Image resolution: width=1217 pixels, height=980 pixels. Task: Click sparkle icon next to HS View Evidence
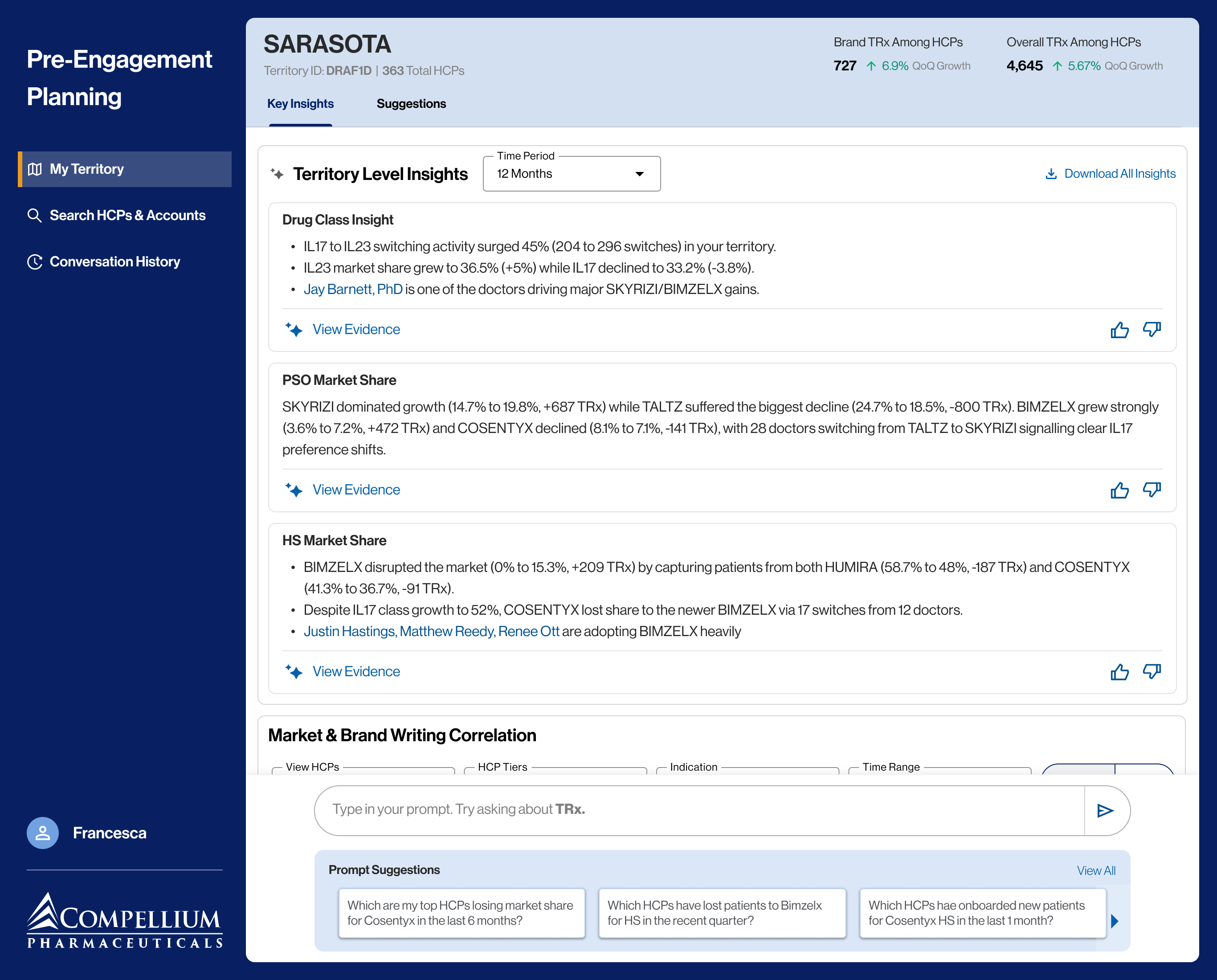[x=294, y=672]
